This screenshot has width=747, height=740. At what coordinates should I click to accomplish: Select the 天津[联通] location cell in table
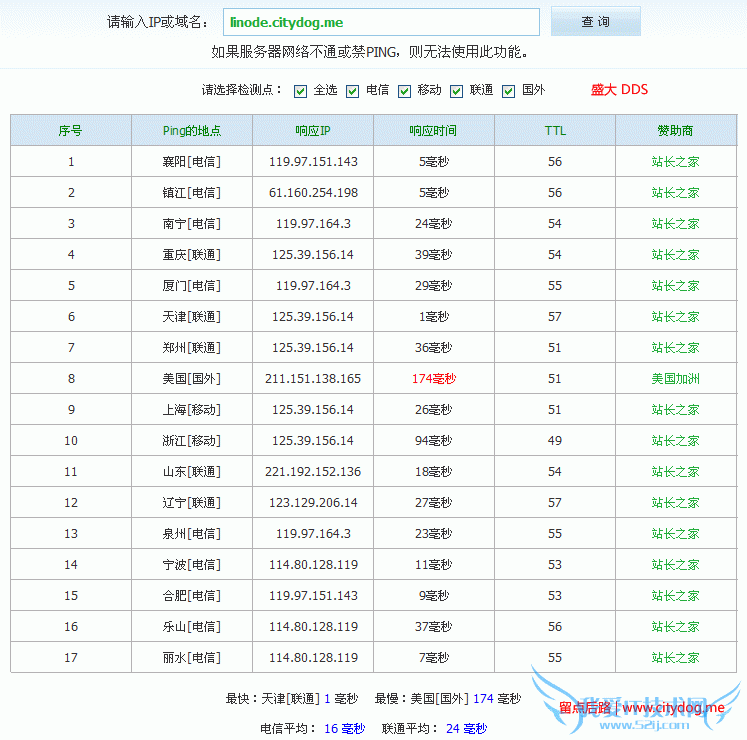(192, 316)
